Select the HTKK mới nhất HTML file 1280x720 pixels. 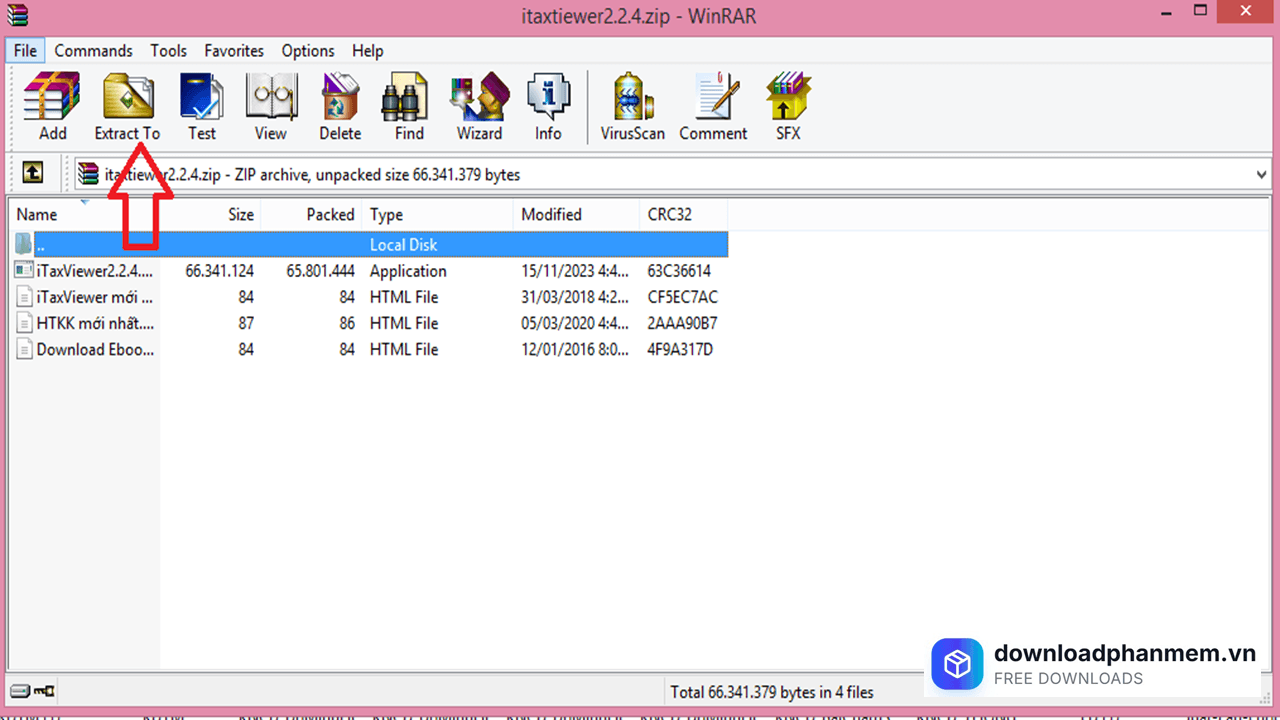pos(95,322)
